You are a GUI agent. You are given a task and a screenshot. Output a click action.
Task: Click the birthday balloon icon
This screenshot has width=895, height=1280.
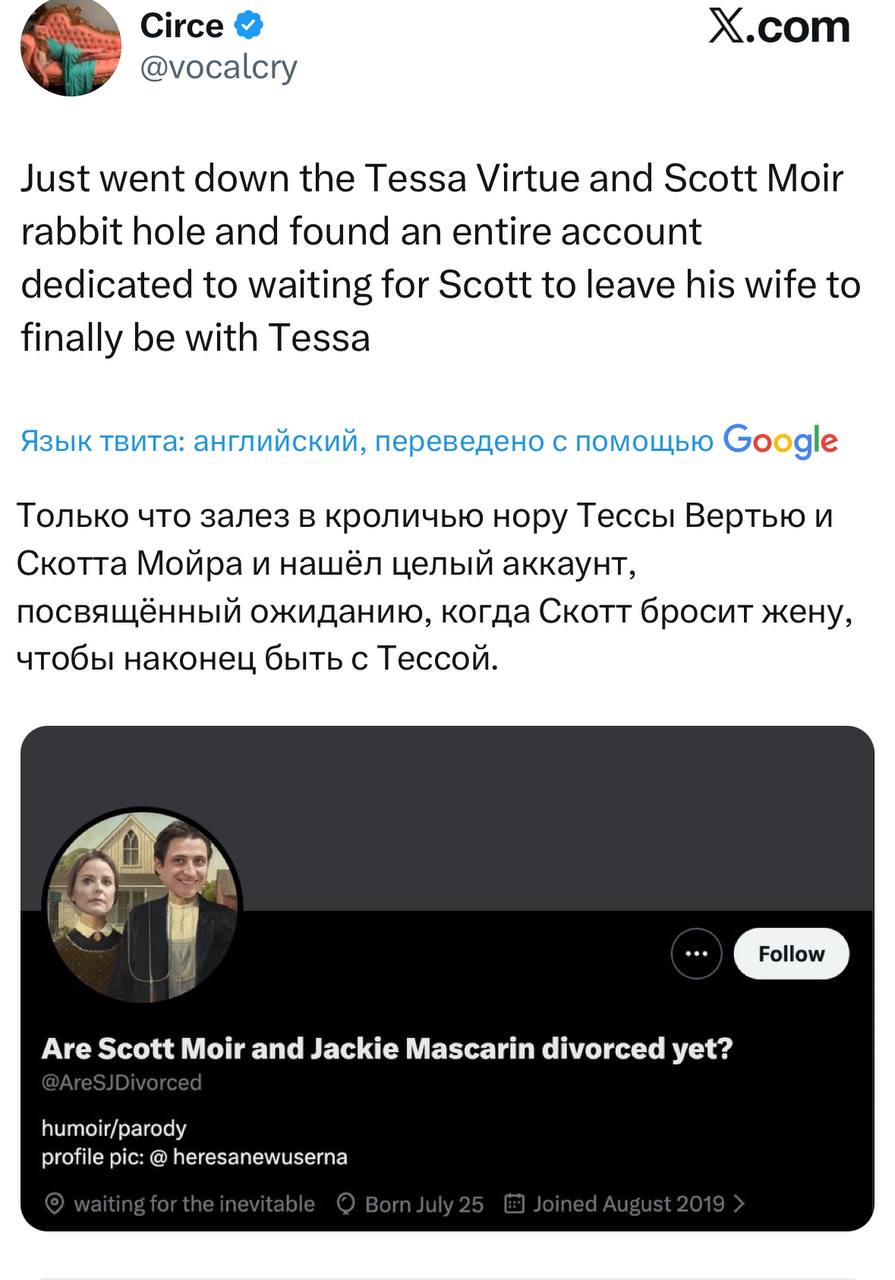click(x=348, y=1204)
